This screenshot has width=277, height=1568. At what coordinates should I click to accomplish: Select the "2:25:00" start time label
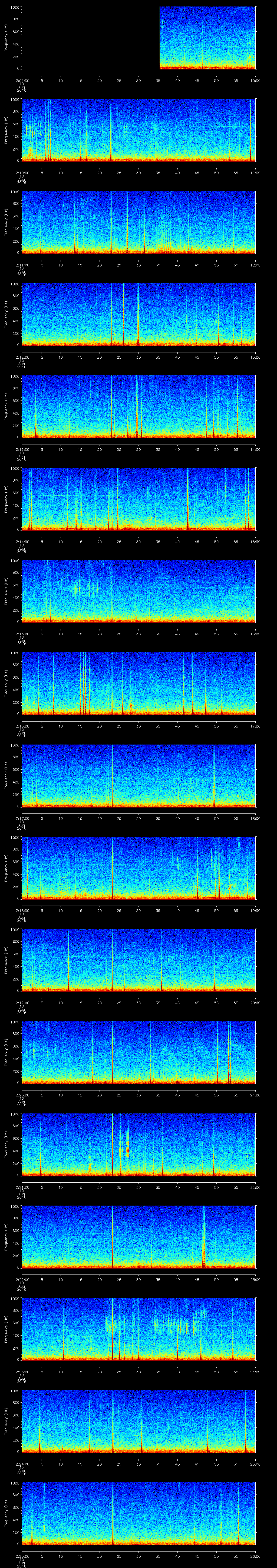click(22, 1556)
